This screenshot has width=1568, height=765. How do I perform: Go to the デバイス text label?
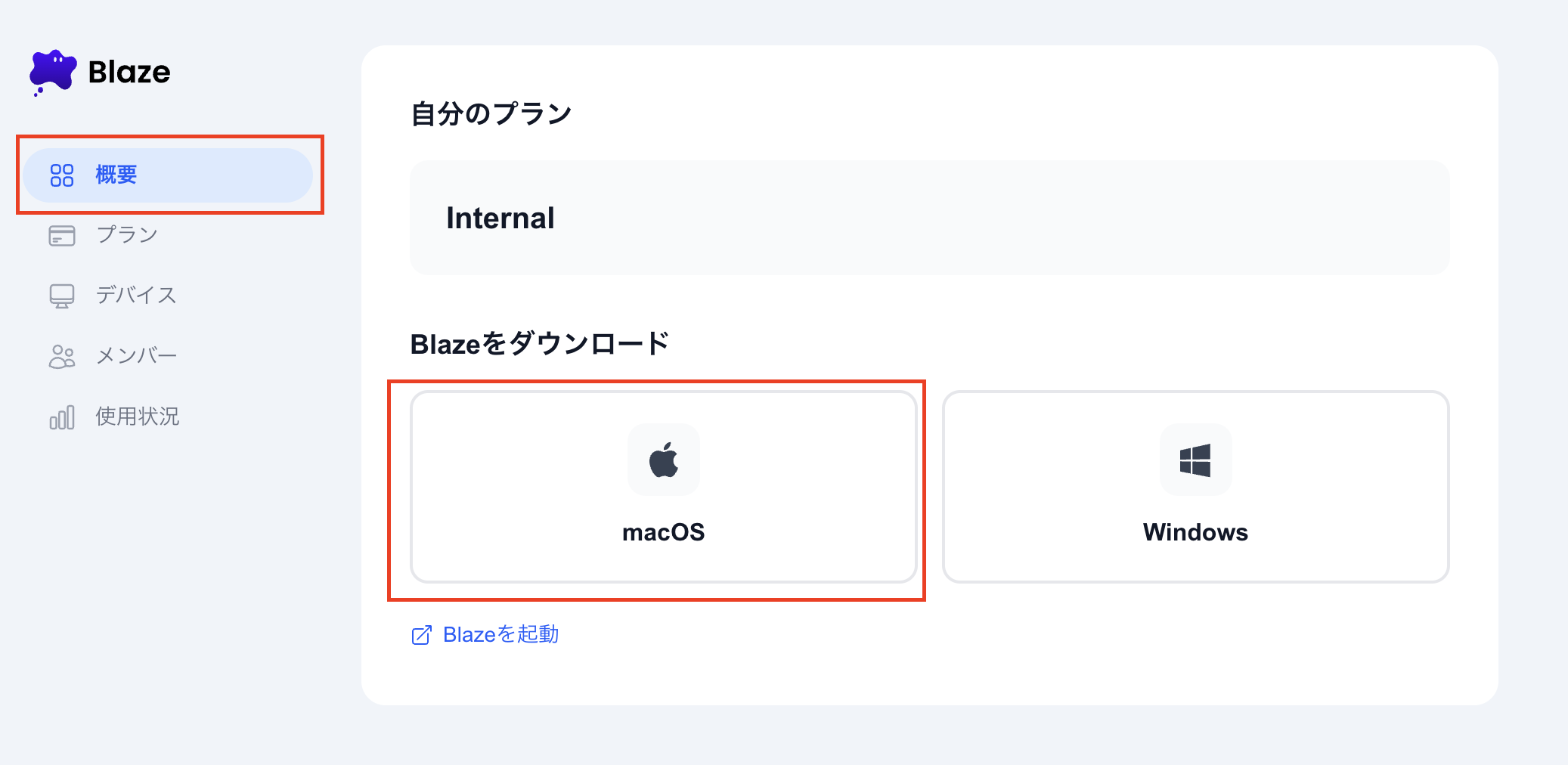tap(136, 295)
